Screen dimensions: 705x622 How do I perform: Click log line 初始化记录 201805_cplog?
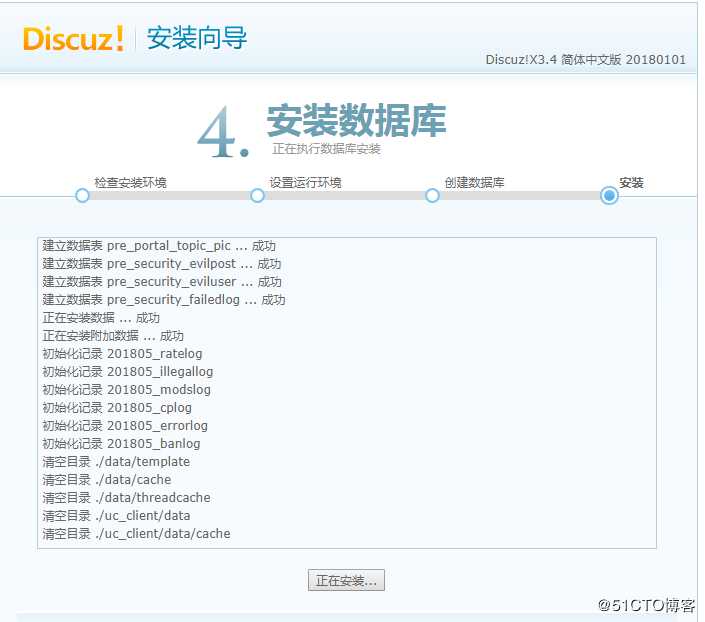coord(117,408)
